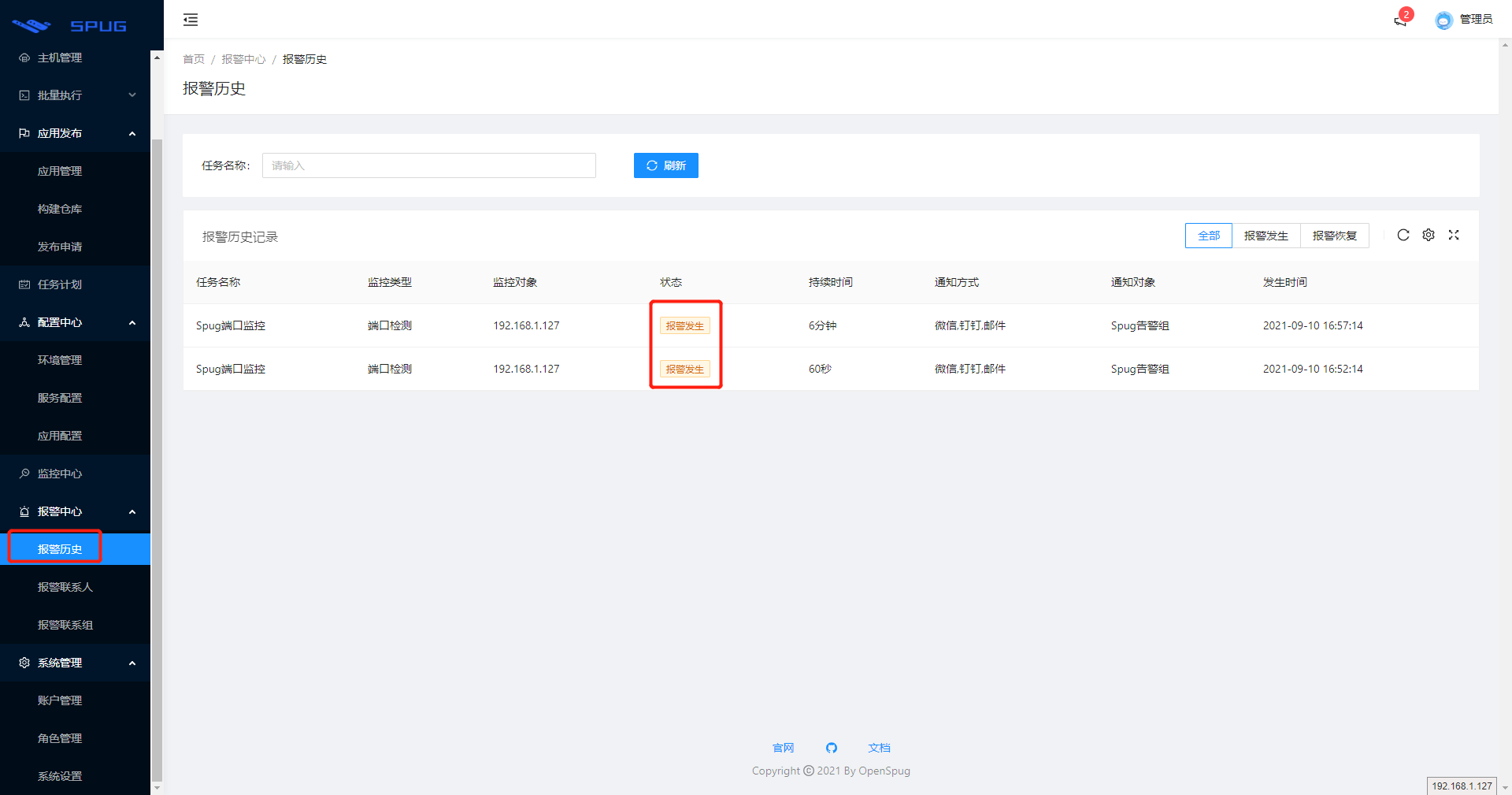Toggle the sidebar collapse hamburger icon
This screenshot has width=1512, height=795.
tap(191, 20)
